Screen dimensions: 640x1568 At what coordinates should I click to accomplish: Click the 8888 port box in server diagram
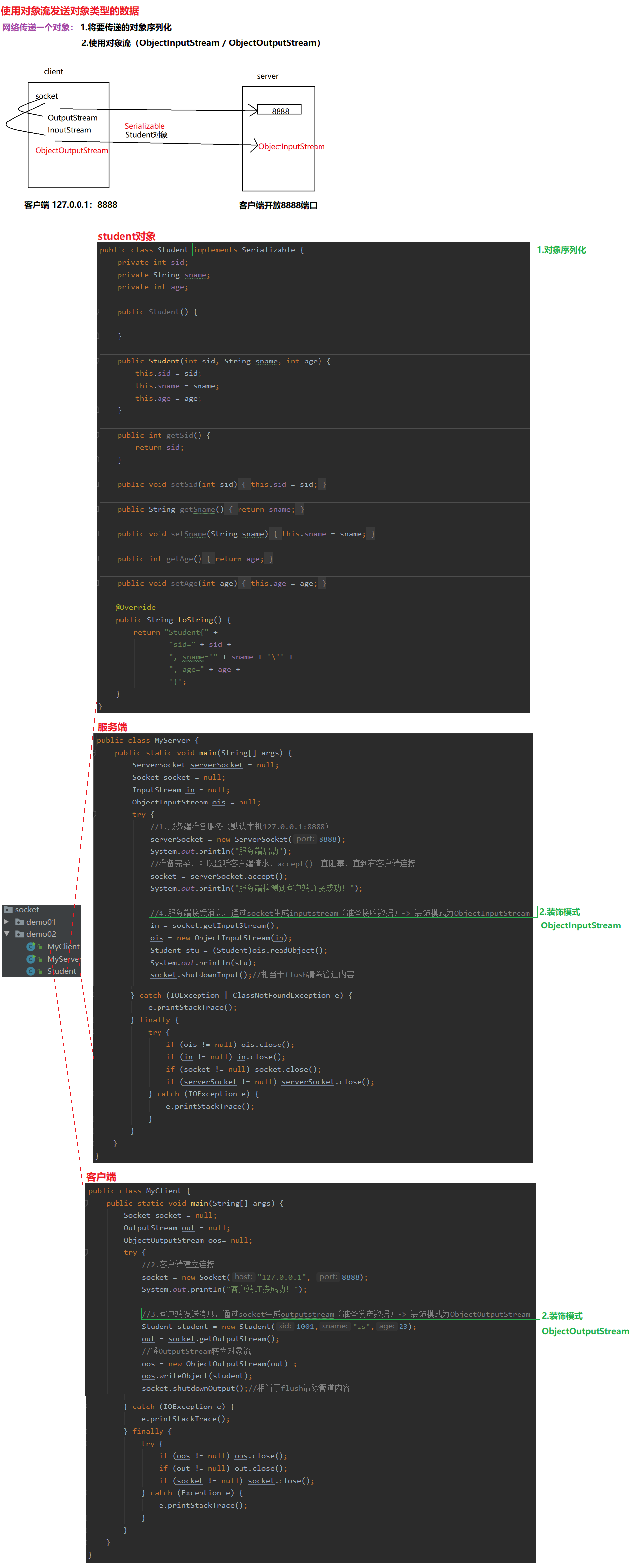280,110
